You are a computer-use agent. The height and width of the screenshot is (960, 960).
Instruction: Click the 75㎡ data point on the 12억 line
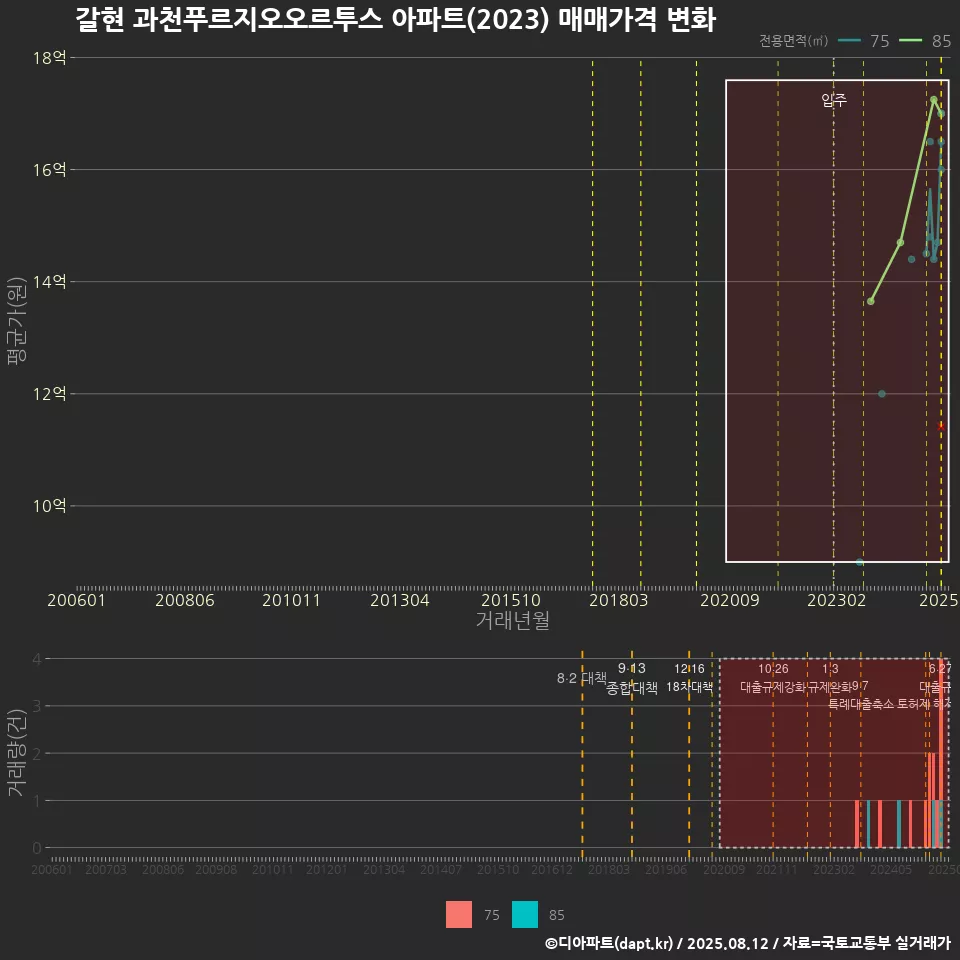pos(882,394)
